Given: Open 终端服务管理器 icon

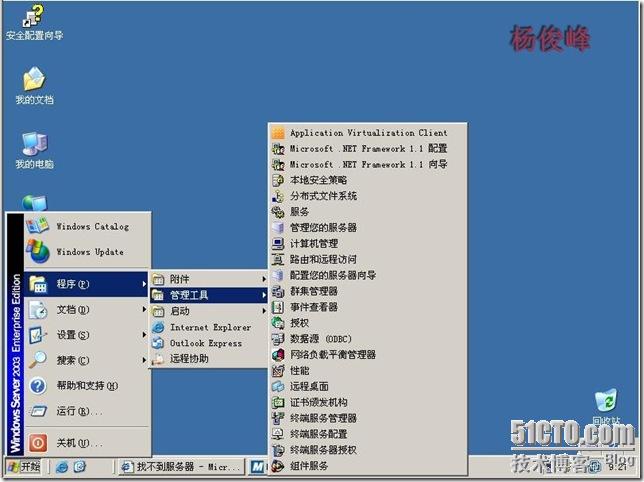Looking at the screenshot, I should (x=278, y=418).
